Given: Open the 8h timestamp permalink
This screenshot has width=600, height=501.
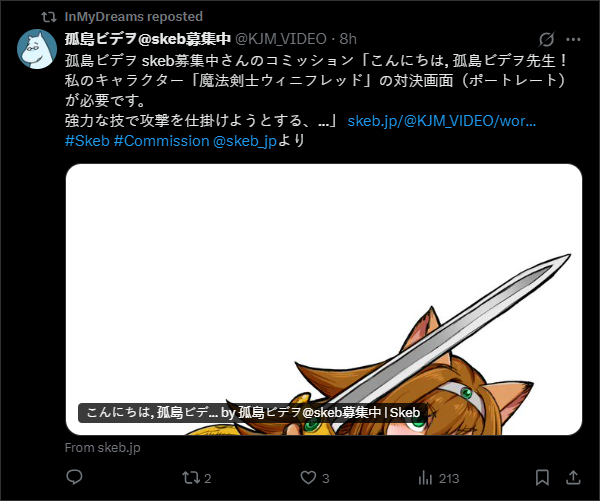Looking at the screenshot, I should point(348,39).
